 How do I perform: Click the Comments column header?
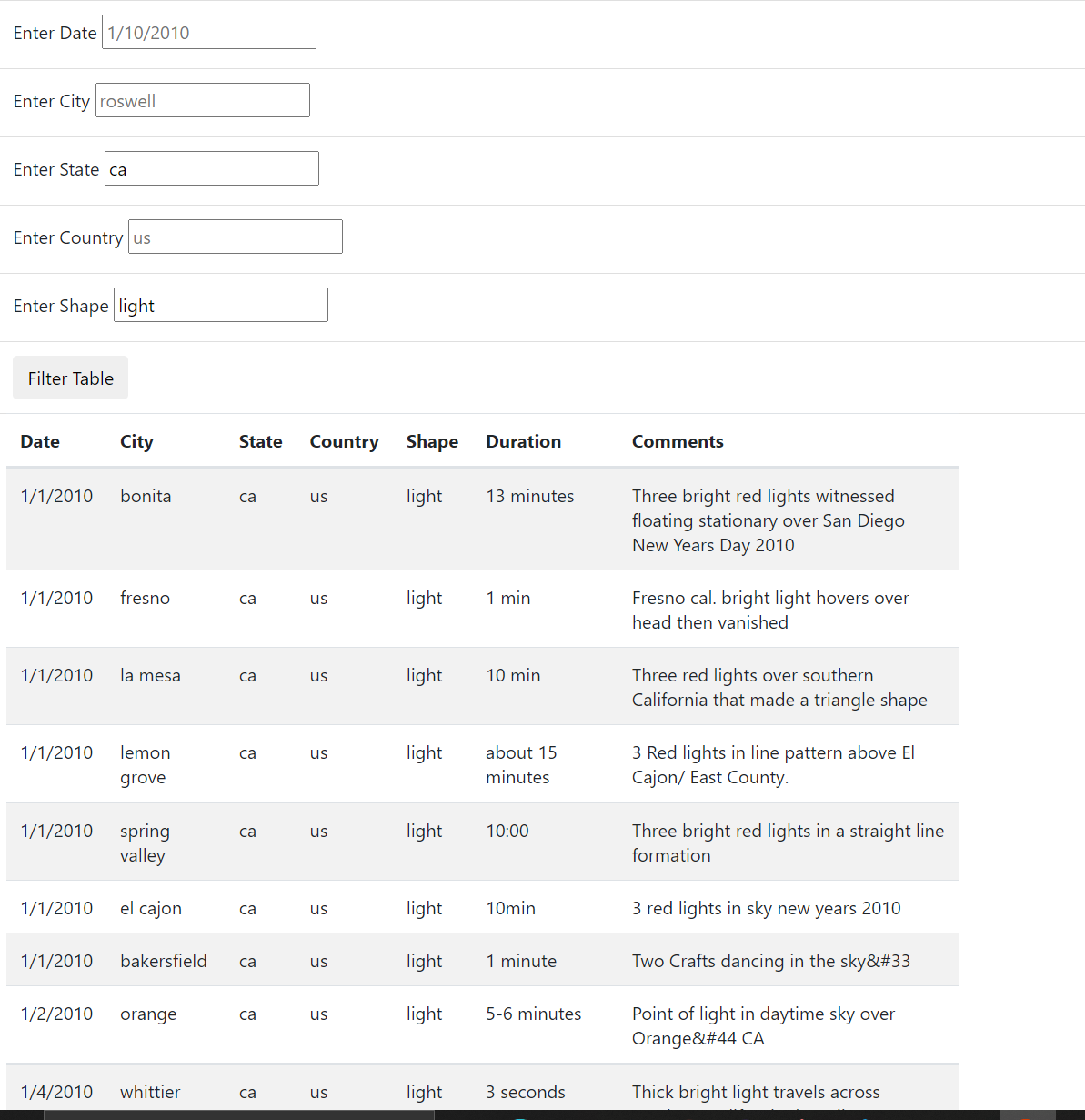[x=678, y=441]
